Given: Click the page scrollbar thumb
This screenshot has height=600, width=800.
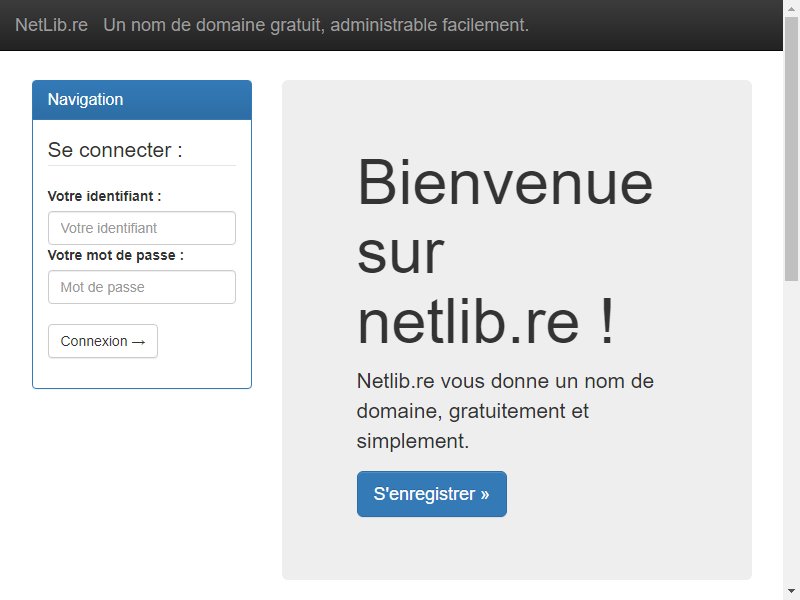Looking at the screenshot, I should (791, 148).
